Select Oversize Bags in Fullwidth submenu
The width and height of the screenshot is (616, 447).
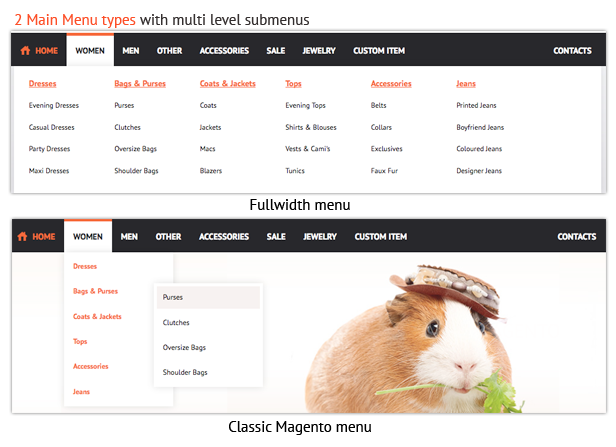[136, 149]
